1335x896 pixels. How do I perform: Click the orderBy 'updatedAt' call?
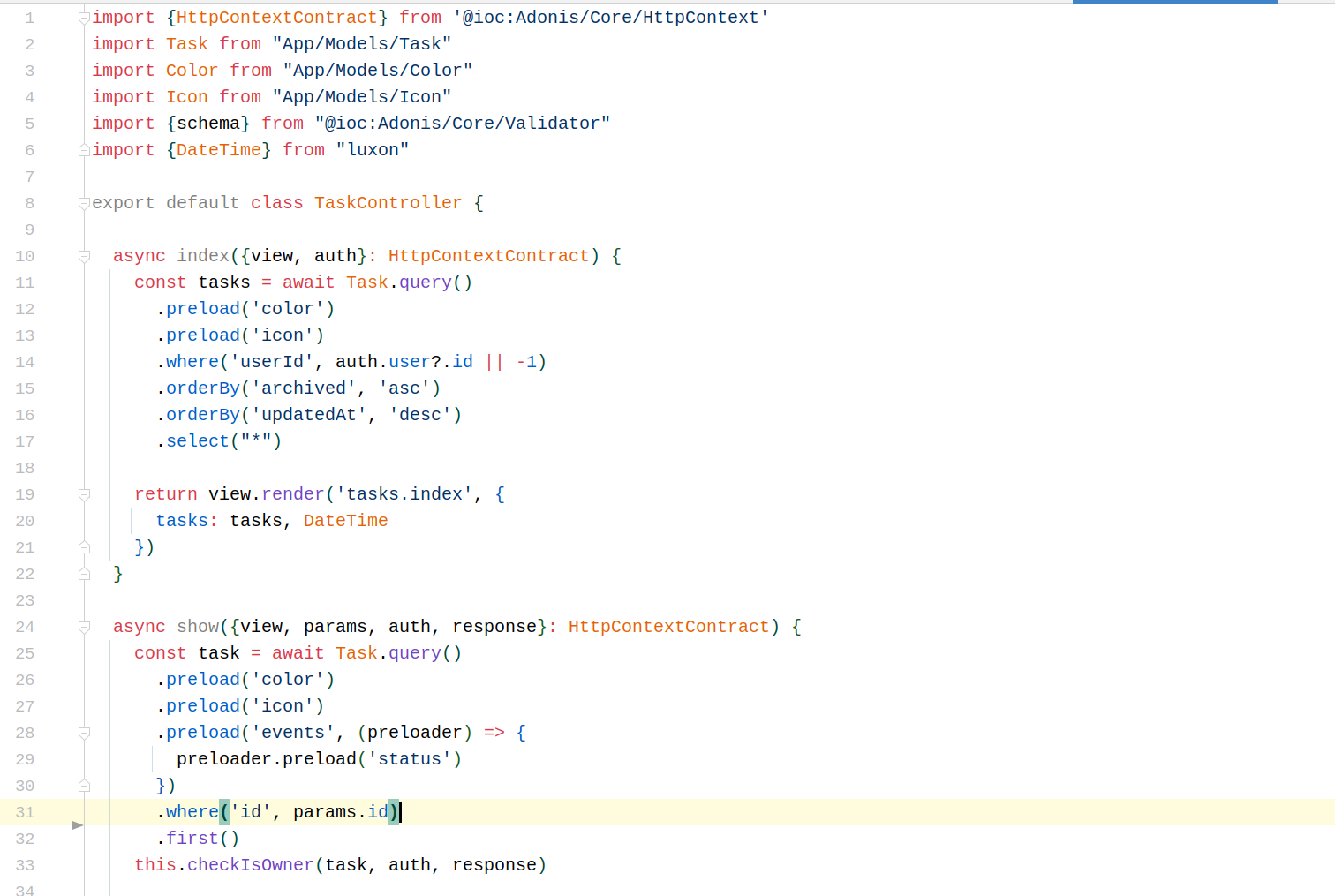(x=203, y=415)
